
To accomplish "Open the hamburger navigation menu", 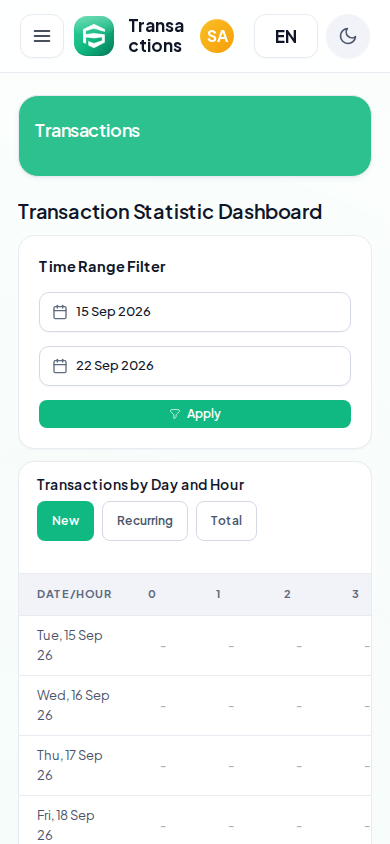I will click(42, 36).
